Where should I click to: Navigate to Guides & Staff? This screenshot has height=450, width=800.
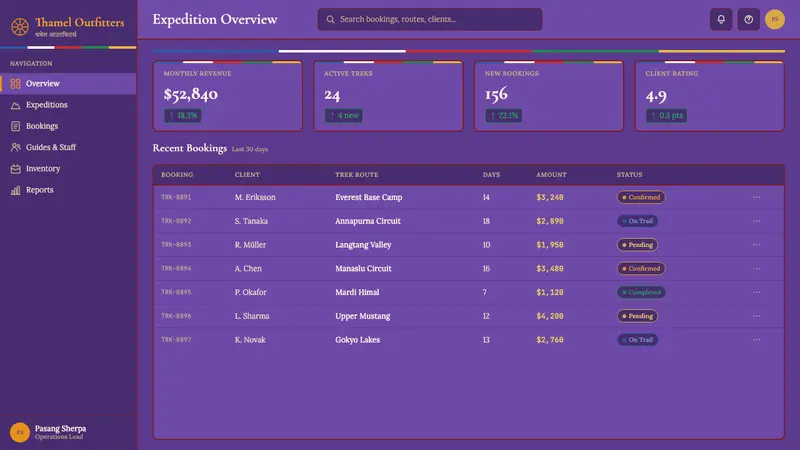68,147
